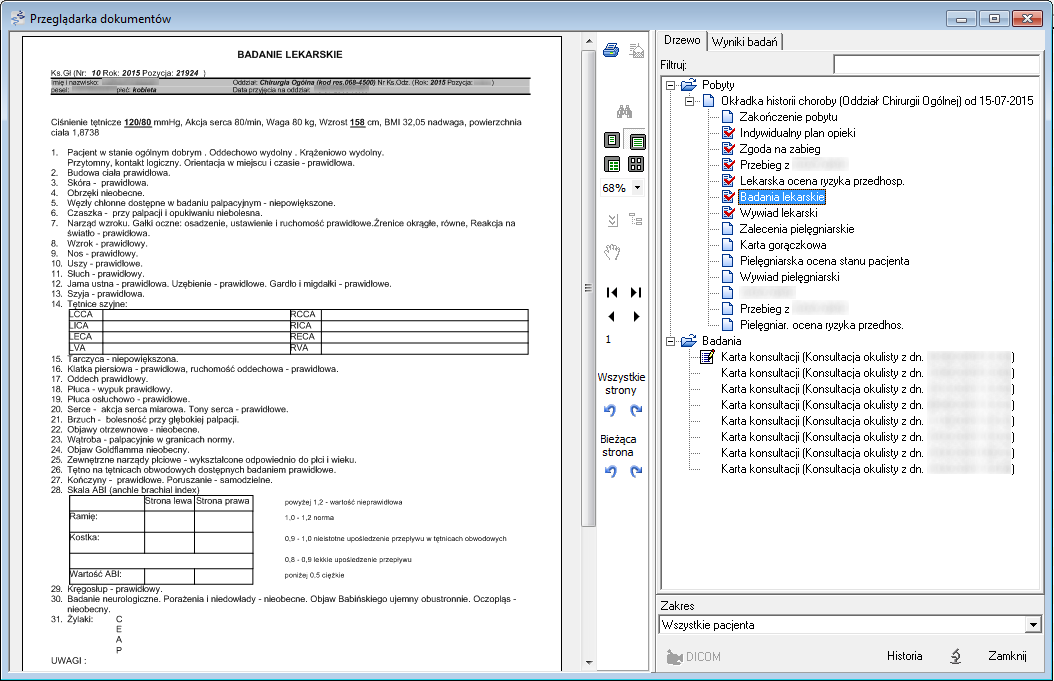The width and height of the screenshot is (1054, 681).
Task: Click the preview scrollbar up arrow
Action: (x=589, y=41)
